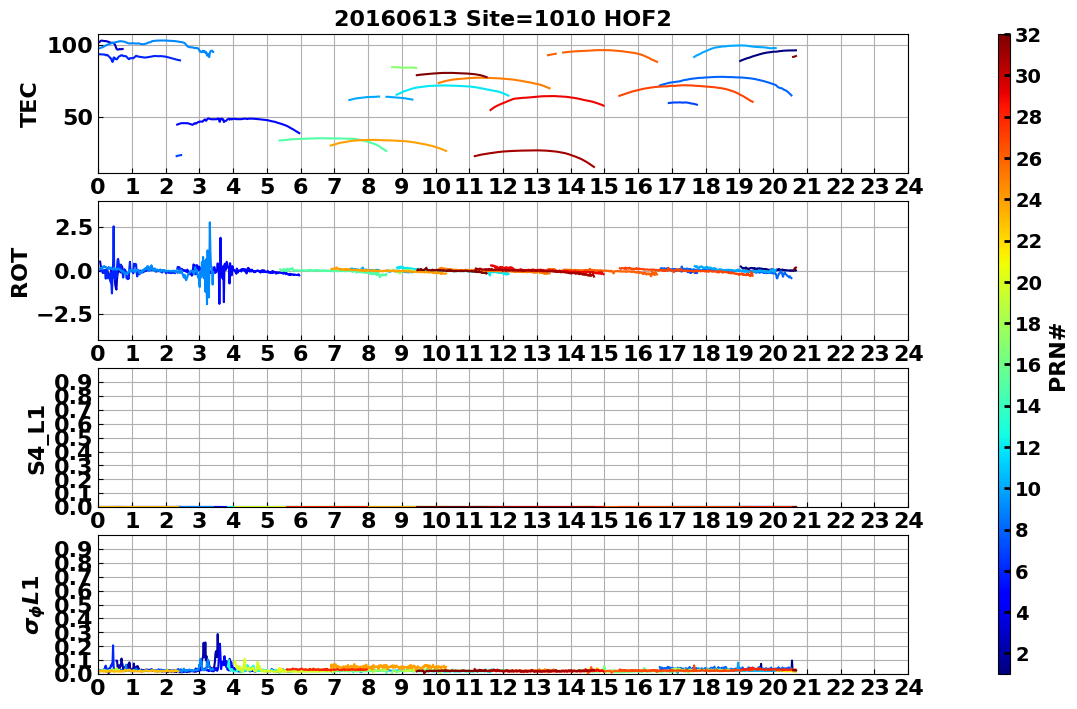Image resolution: width=1077 pixels, height=709 pixels.
Task: Click hour 24 tick under TEC panel
Action: point(908,186)
